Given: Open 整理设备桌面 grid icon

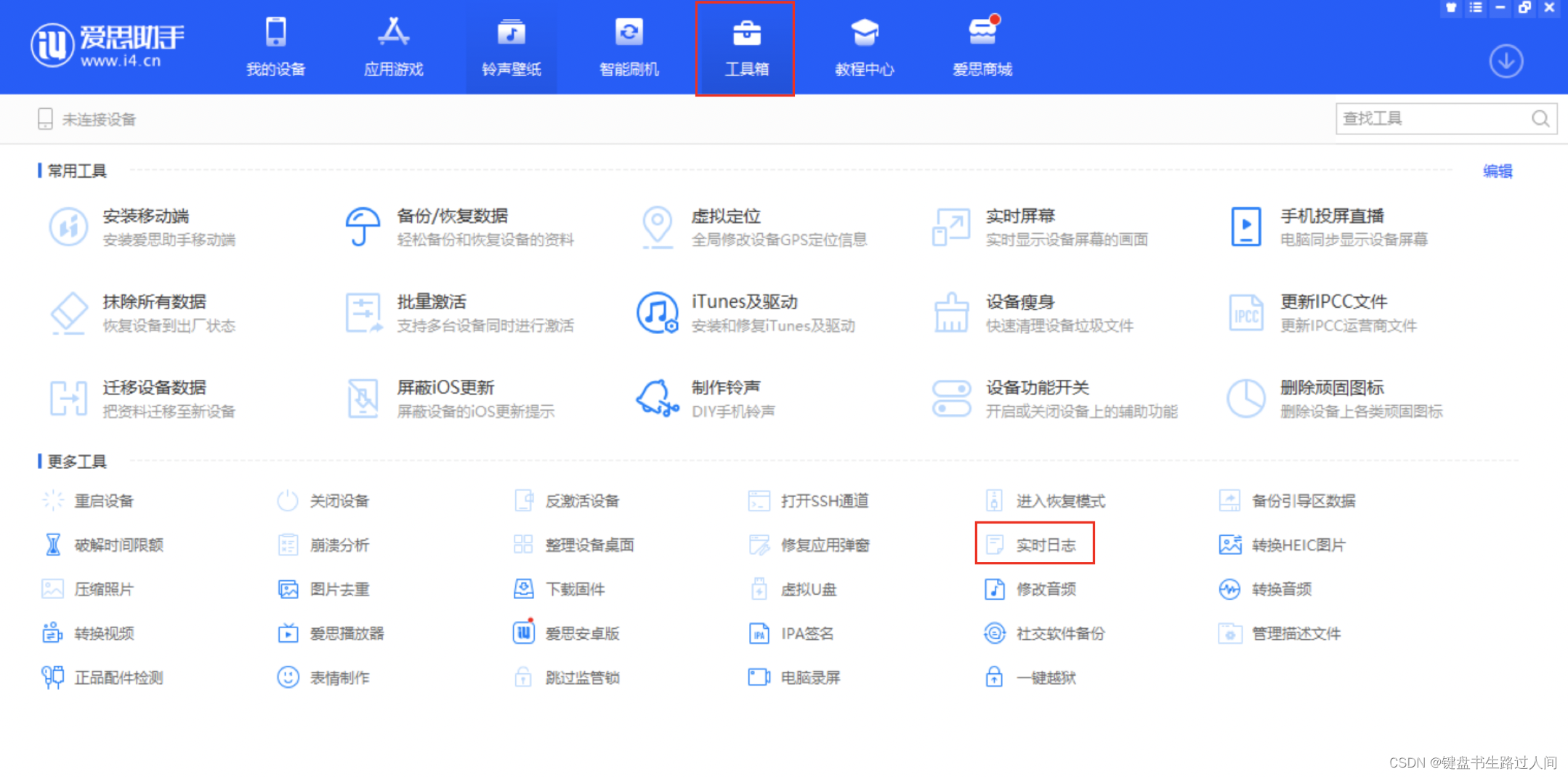Looking at the screenshot, I should click(x=523, y=545).
